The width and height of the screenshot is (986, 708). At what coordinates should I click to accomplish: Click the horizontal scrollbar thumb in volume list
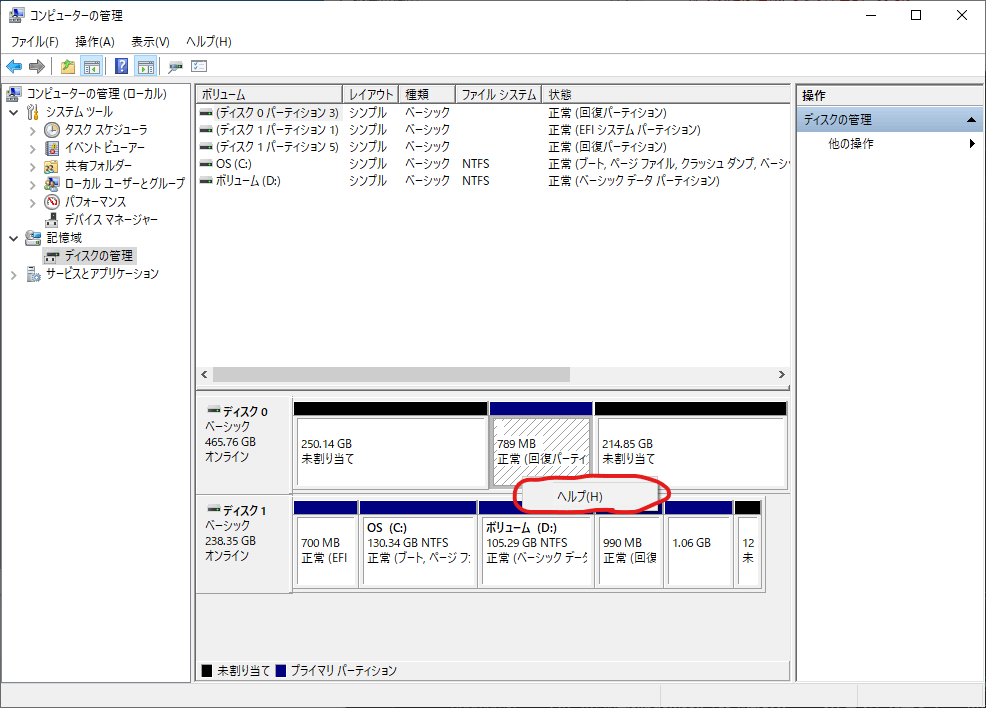(391, 374)
